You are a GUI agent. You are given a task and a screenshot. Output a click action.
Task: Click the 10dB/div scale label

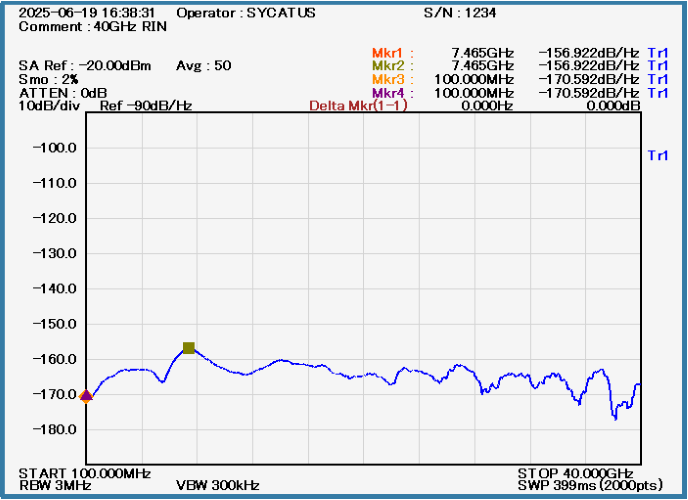49,105
